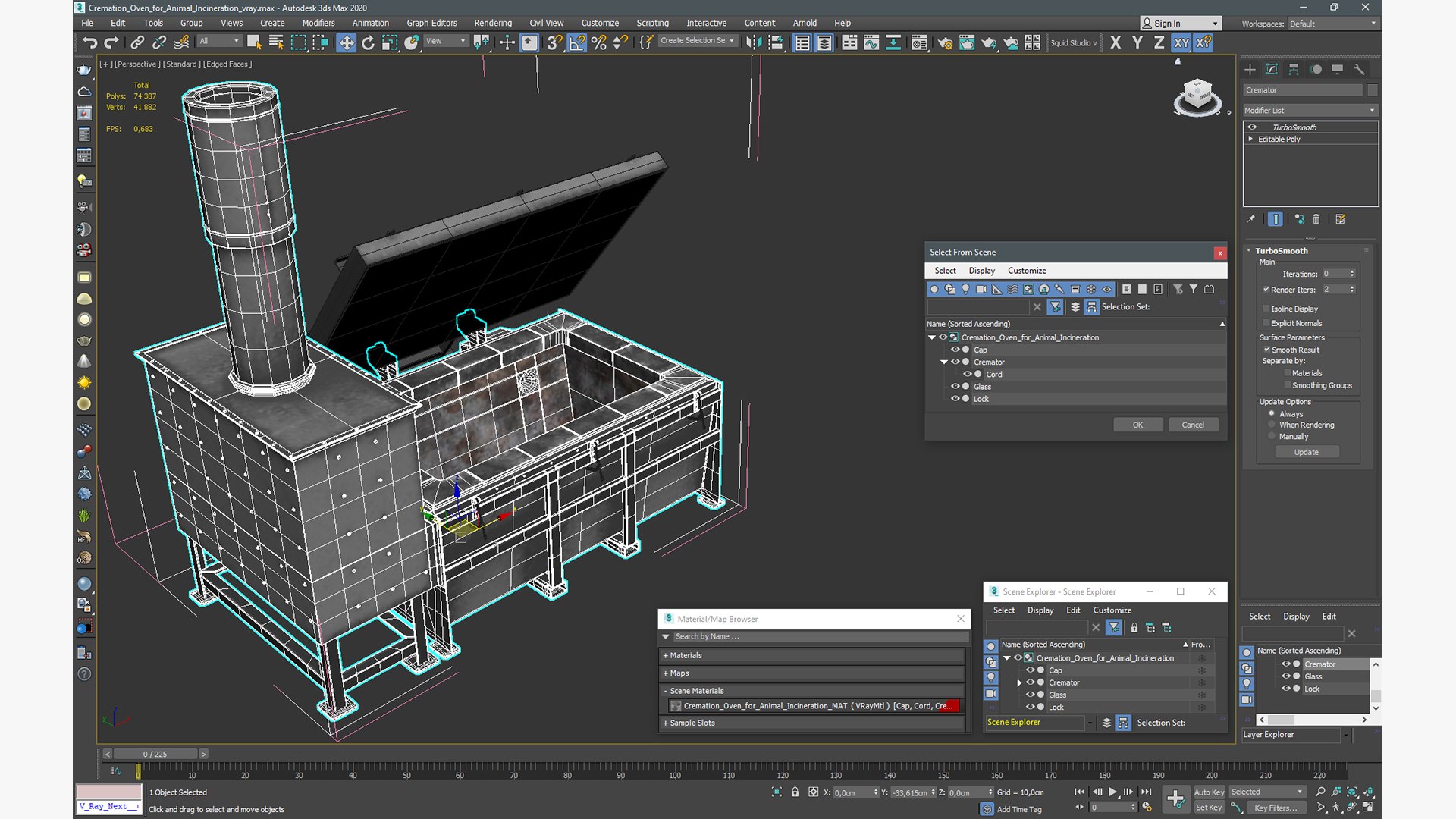Viewport: 1456px width, 819px height.
Task: Hide Cord object in Select From Scene
Action: click(967, 374)
